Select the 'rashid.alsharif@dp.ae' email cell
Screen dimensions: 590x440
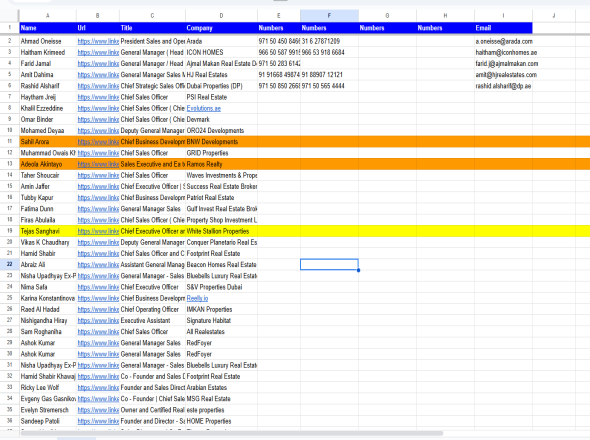click(503, 86)
